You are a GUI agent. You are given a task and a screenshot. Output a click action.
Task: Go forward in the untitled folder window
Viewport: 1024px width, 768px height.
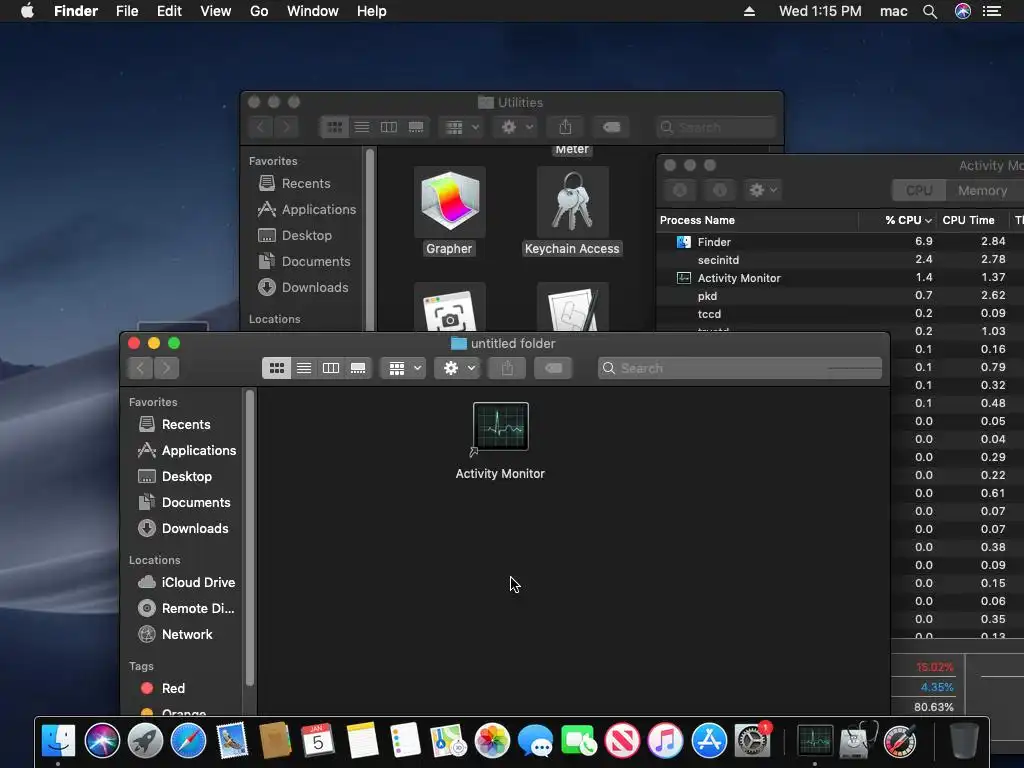tap(167, 368)
